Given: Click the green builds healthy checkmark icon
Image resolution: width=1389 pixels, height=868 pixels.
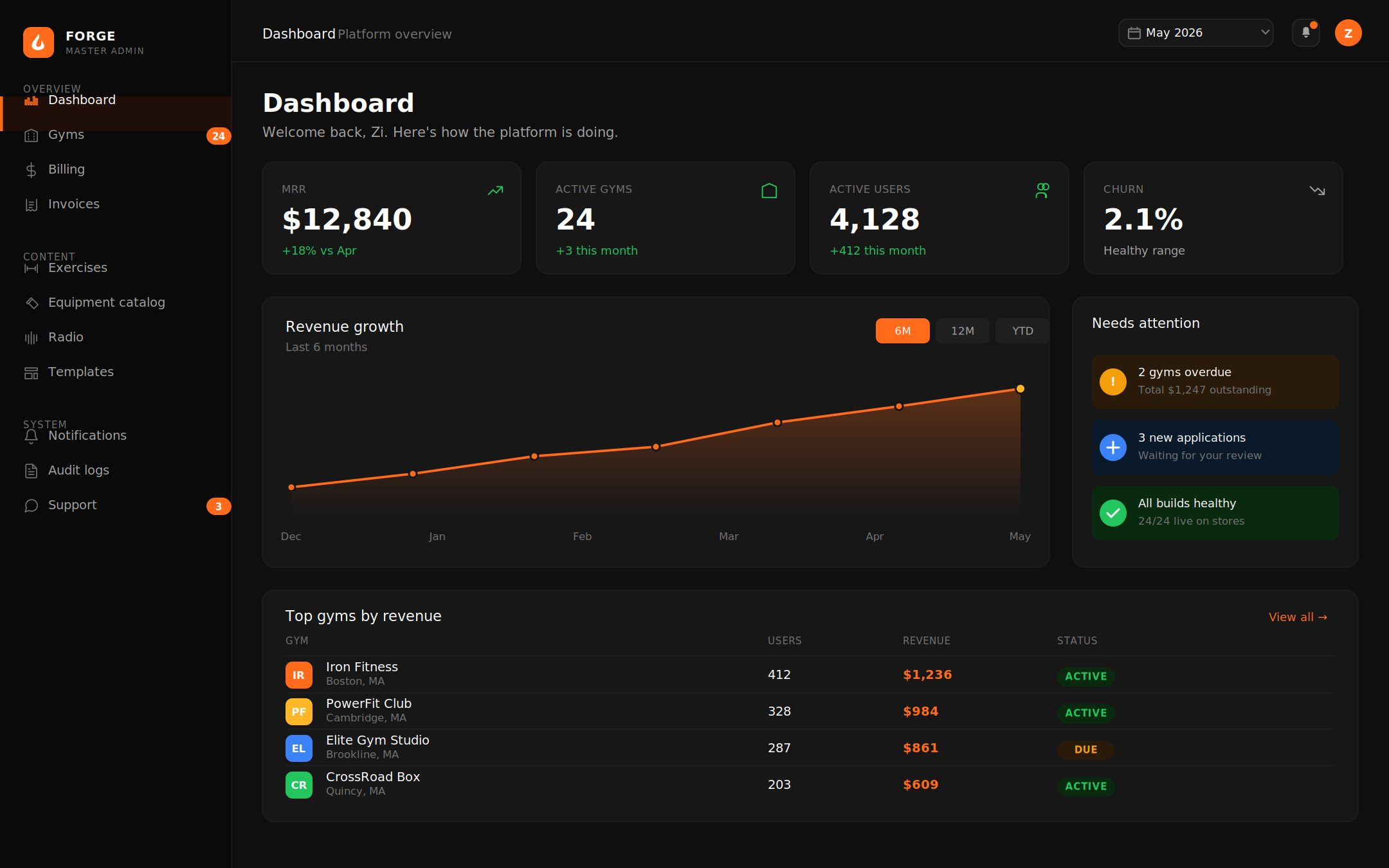Looking at the screenshot, I should pos(1113,513).
